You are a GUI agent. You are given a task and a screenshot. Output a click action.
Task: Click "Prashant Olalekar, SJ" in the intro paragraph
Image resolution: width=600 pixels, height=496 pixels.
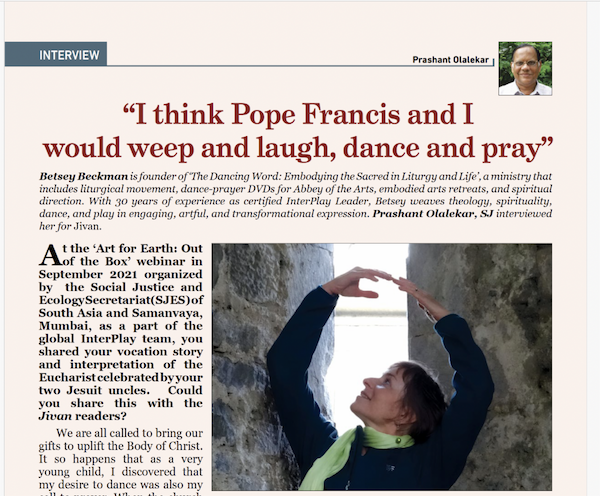click(433, 214)
